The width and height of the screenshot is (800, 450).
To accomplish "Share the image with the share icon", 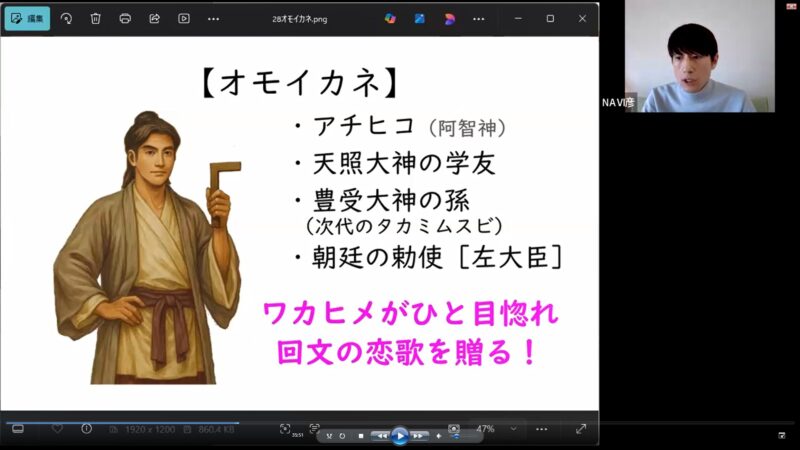I will [154, 19].
